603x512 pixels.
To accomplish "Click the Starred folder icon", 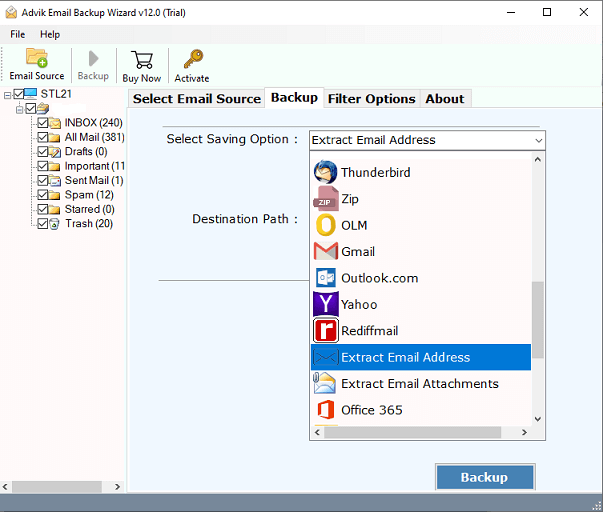I will (x=55, y=209).
